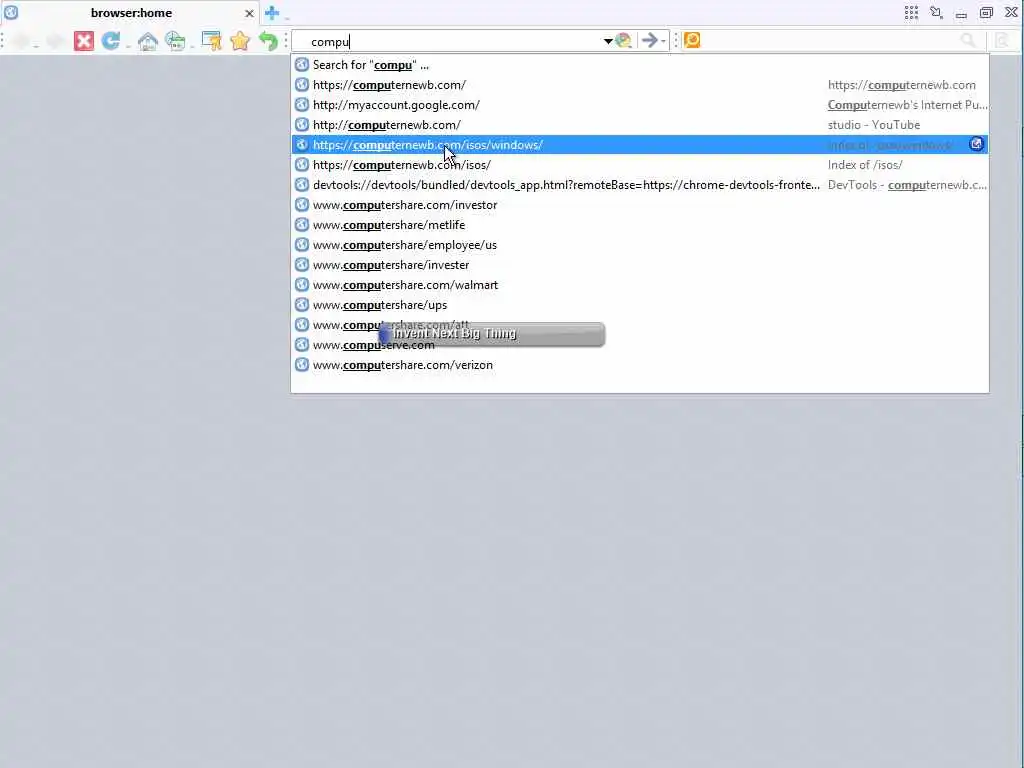The image size is (1024, 768).
Task: Open http://myaccount.google.com/ suggestion
Action: [640, 104]
